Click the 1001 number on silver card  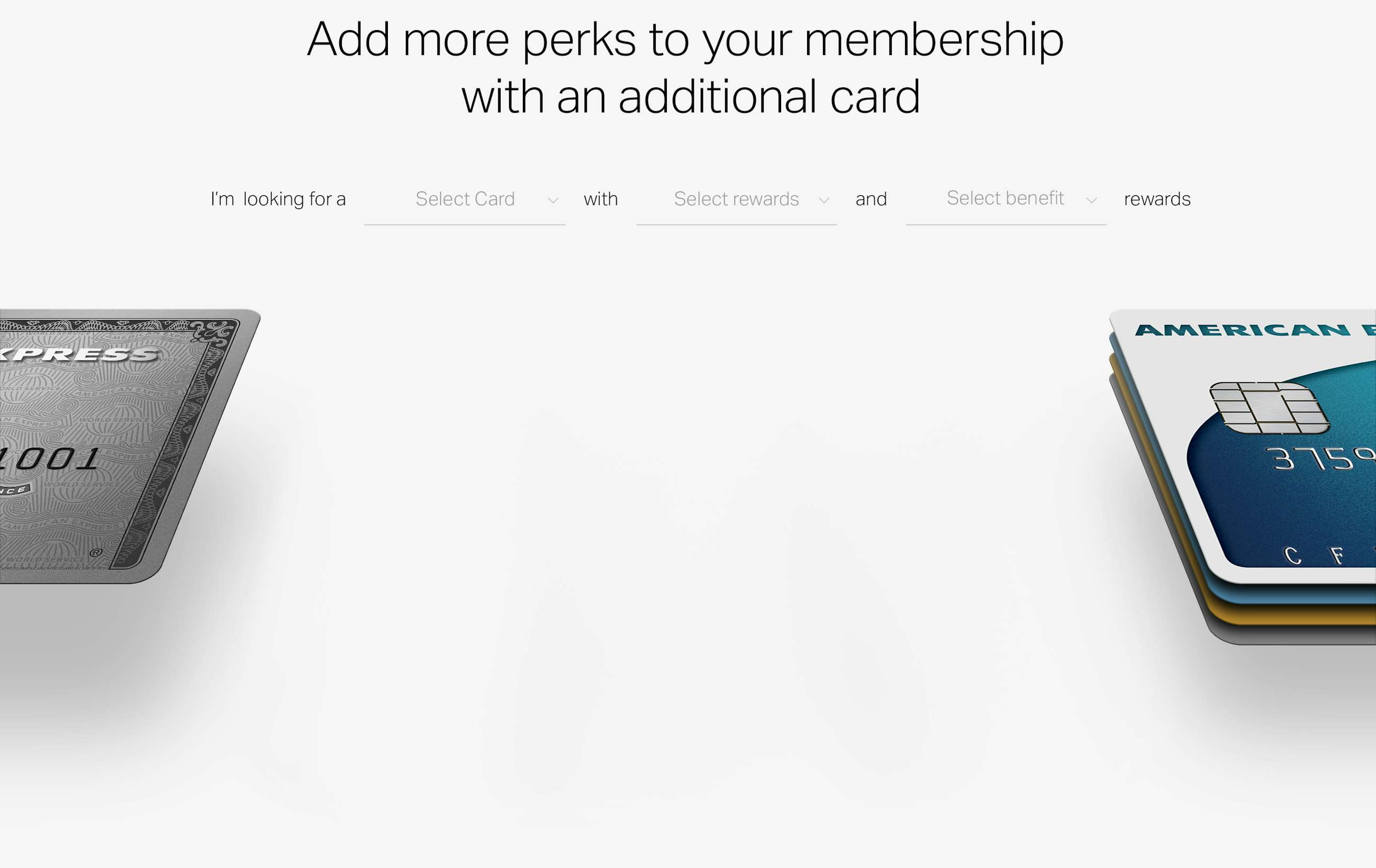pos(50,459)
